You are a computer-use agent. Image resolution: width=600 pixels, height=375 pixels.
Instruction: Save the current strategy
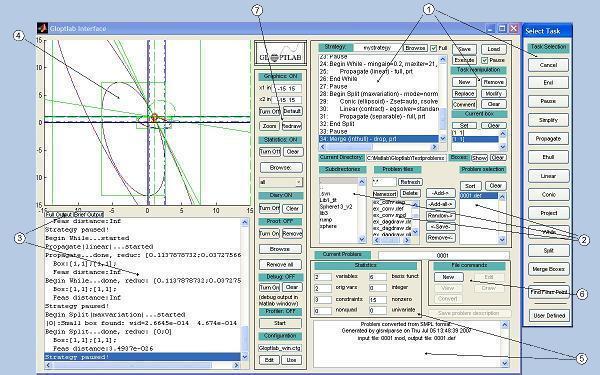[464, 49]
